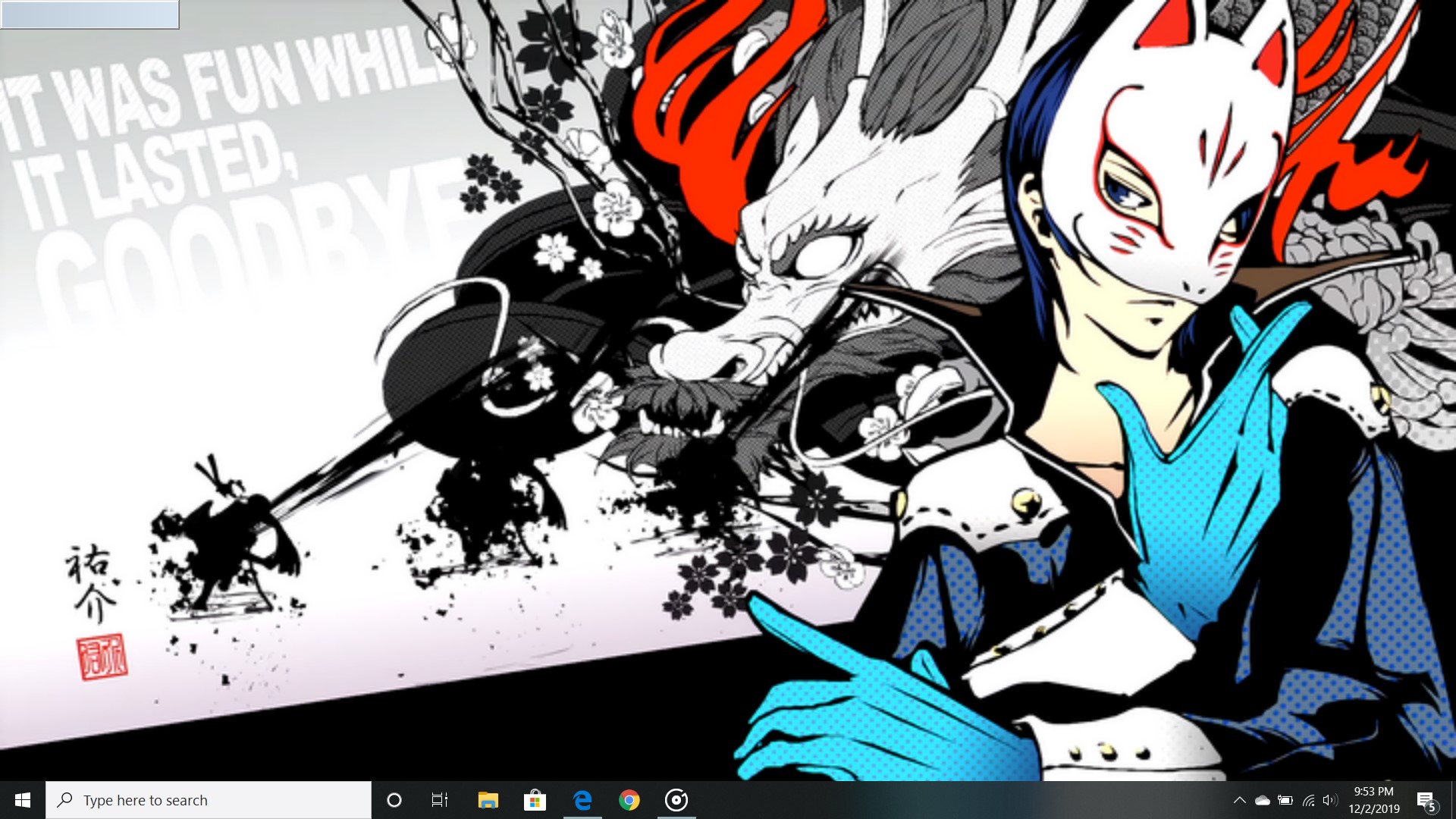
Task: Open Cortana from the taskbar
Action: (x=394, y=800)
